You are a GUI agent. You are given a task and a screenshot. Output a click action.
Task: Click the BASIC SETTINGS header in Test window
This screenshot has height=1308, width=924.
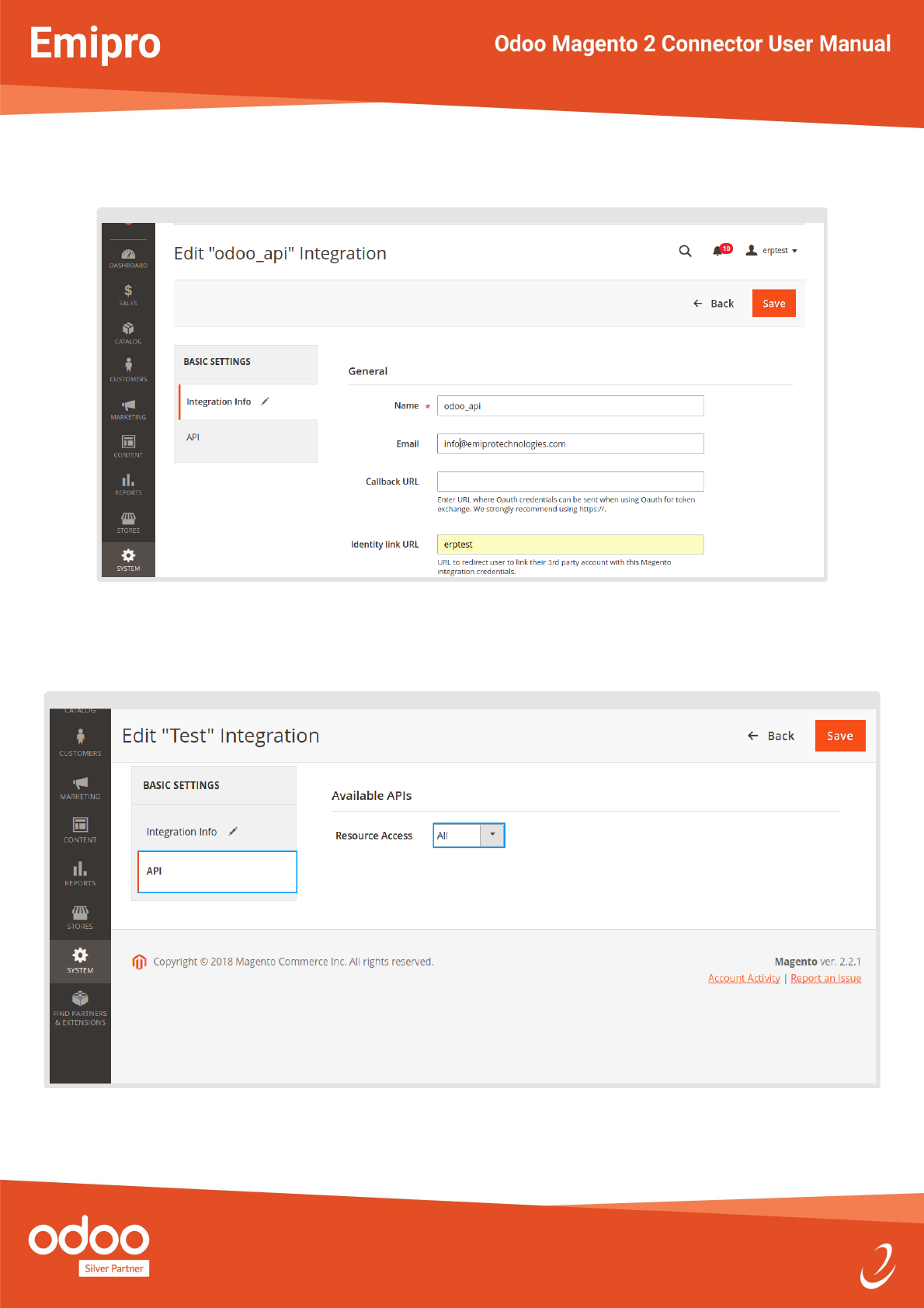tap(214, 786)
